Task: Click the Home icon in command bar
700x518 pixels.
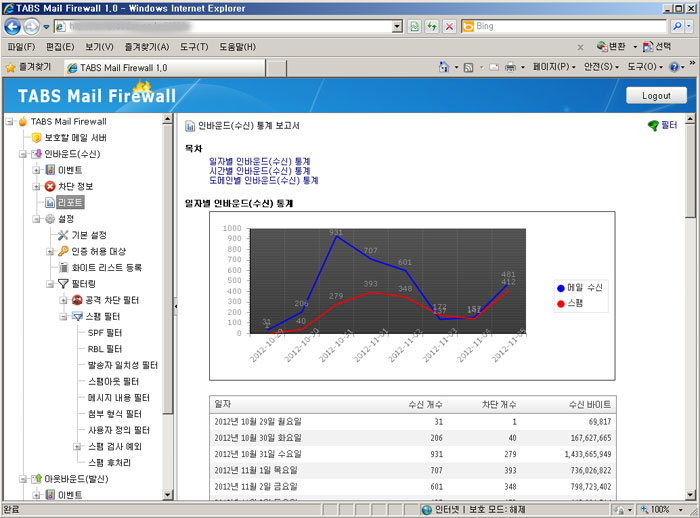Action: 444,67
